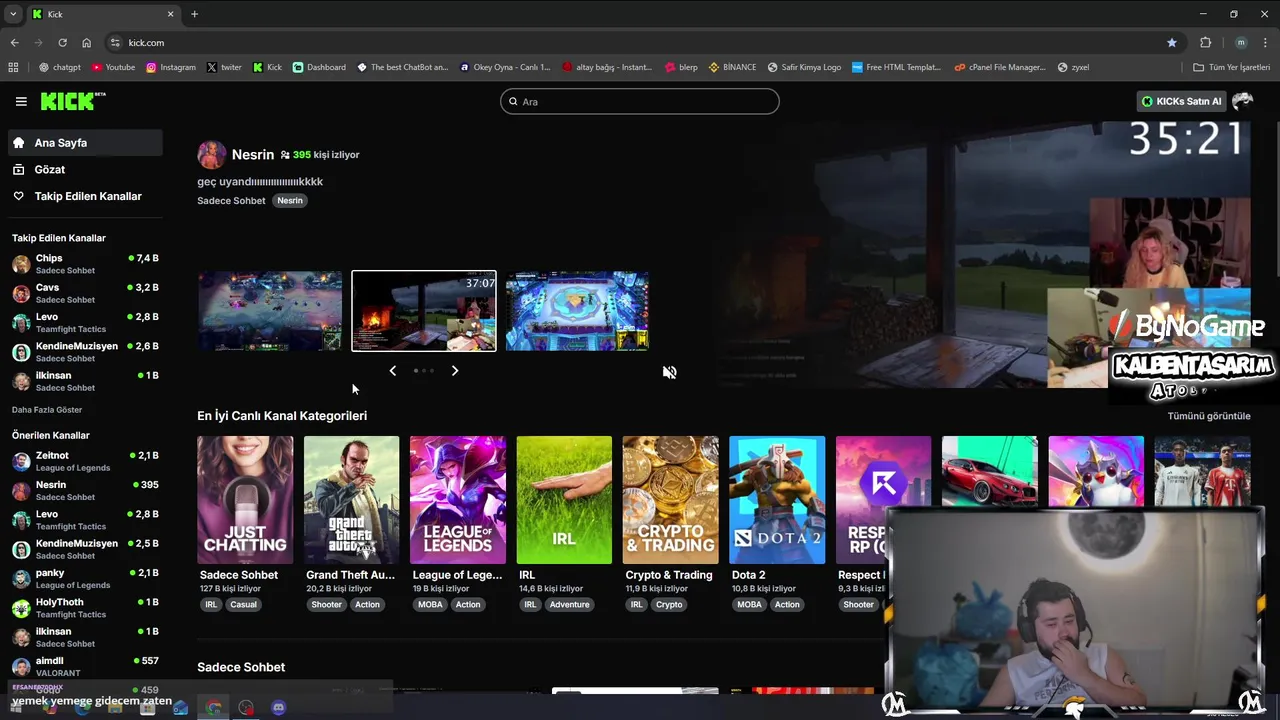Open the League of Legends category card

(458, 500)
